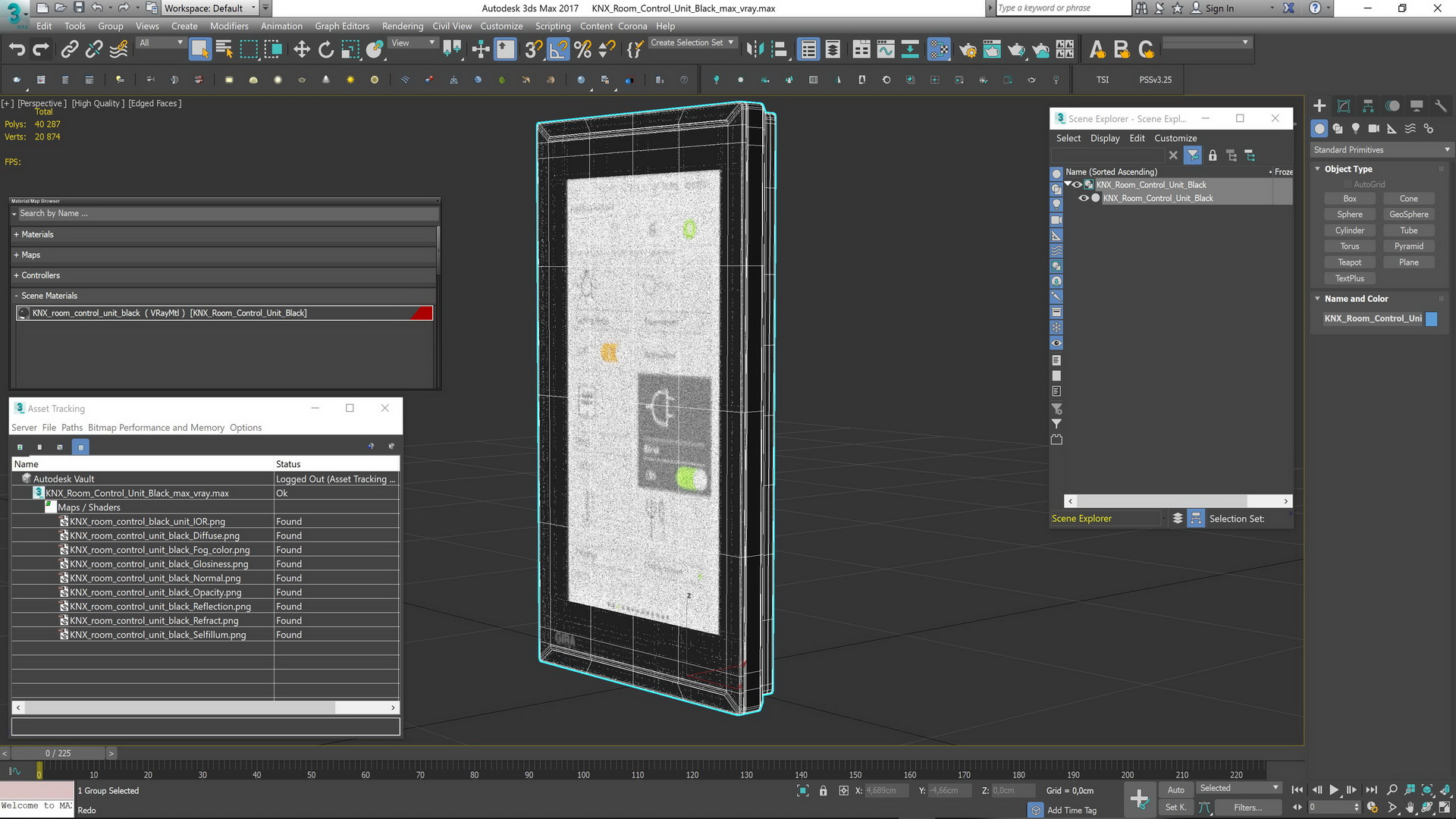Switch to the Modify command panel

(1344, 106)
